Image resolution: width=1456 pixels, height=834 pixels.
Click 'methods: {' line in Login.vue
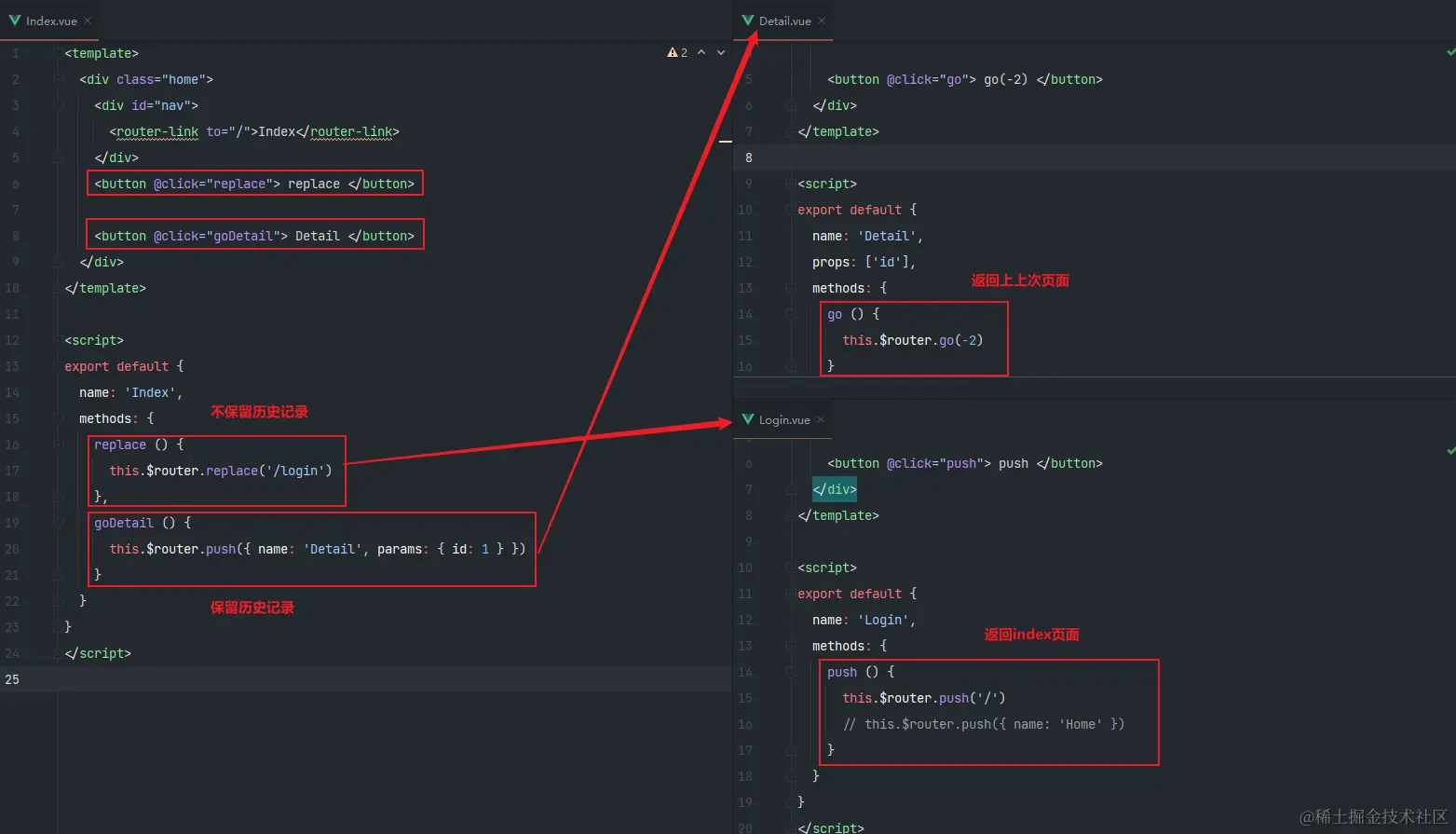[850, 646]
